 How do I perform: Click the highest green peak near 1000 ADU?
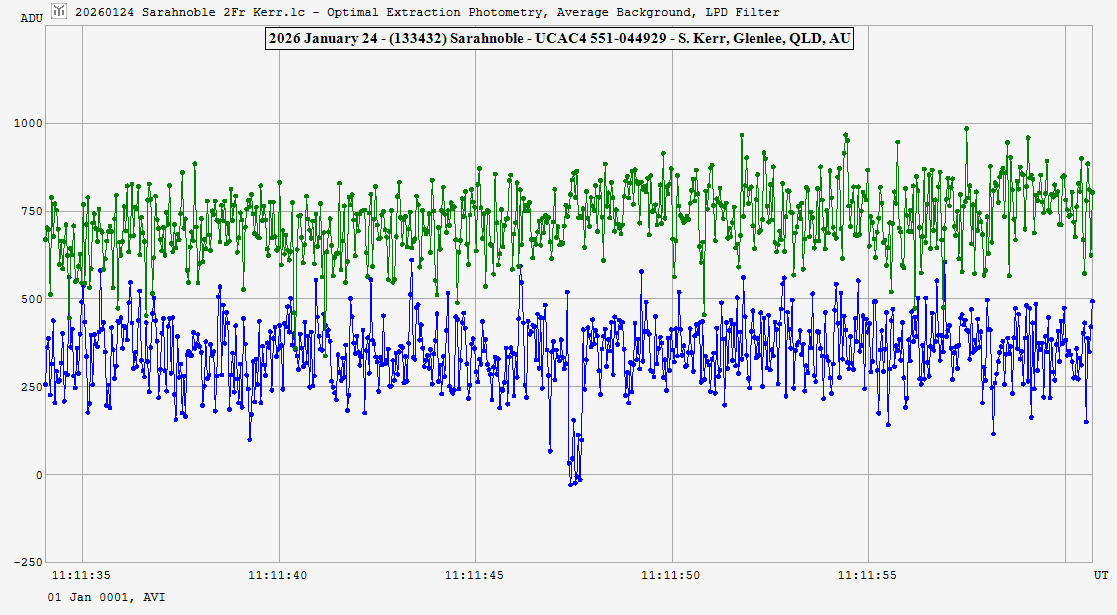coord(966,128)
